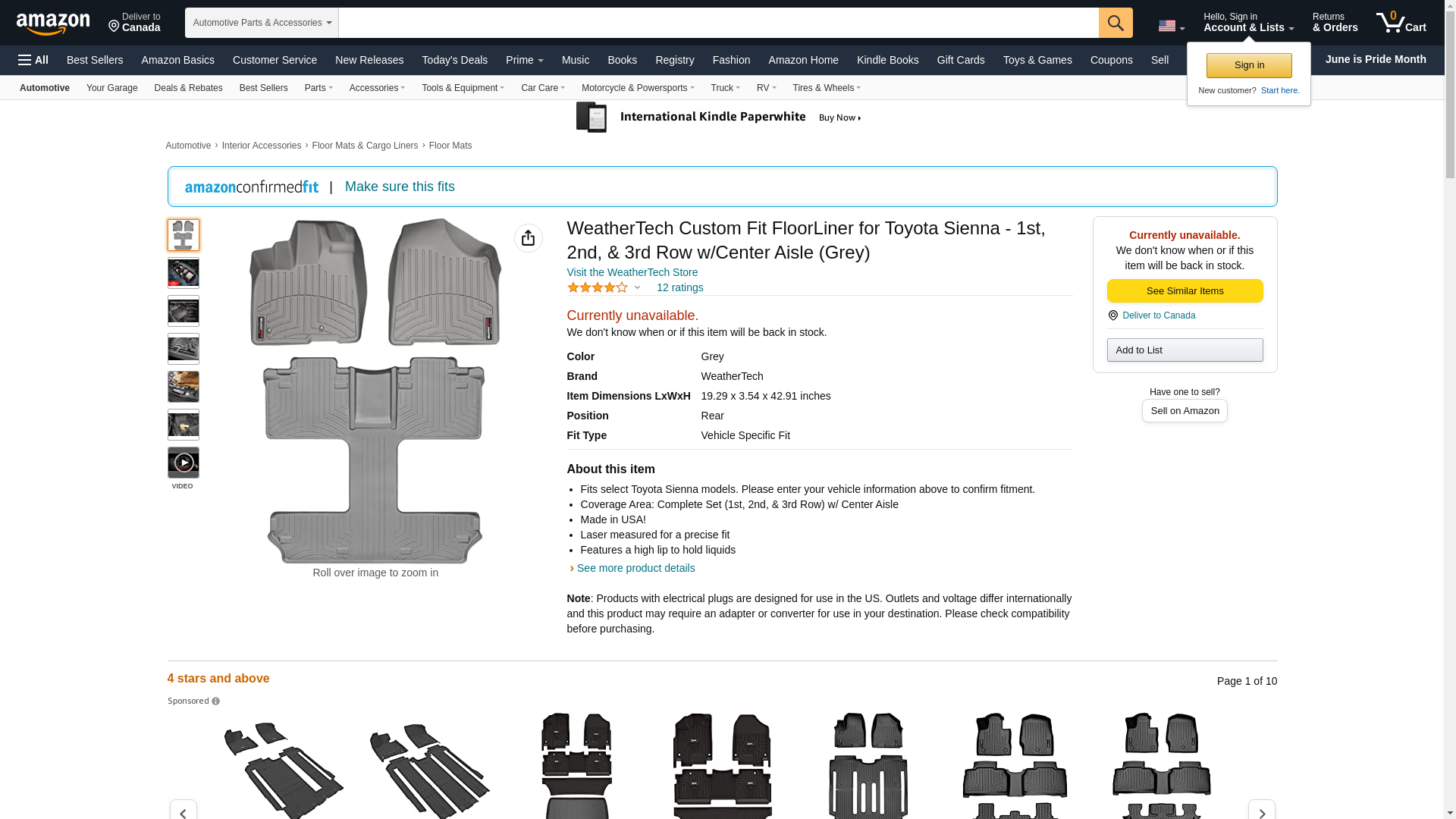The image size is (1456, 819).
Task: Expand the star ratings dropdown arrow
Action: [637, 288]
